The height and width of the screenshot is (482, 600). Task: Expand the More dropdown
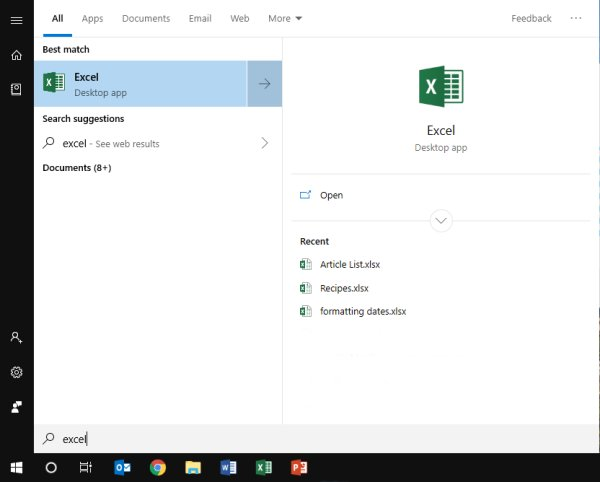point(285,18)
